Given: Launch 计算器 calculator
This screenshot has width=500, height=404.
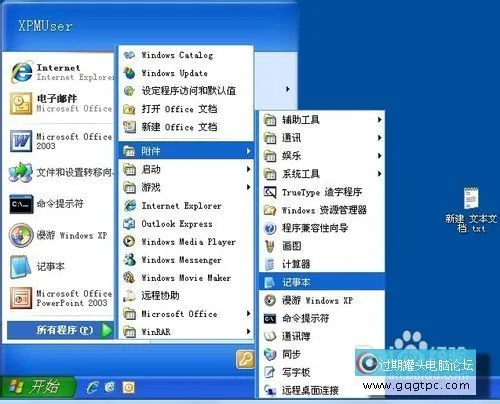Looking at the screenshot, I should pos(322,264).
